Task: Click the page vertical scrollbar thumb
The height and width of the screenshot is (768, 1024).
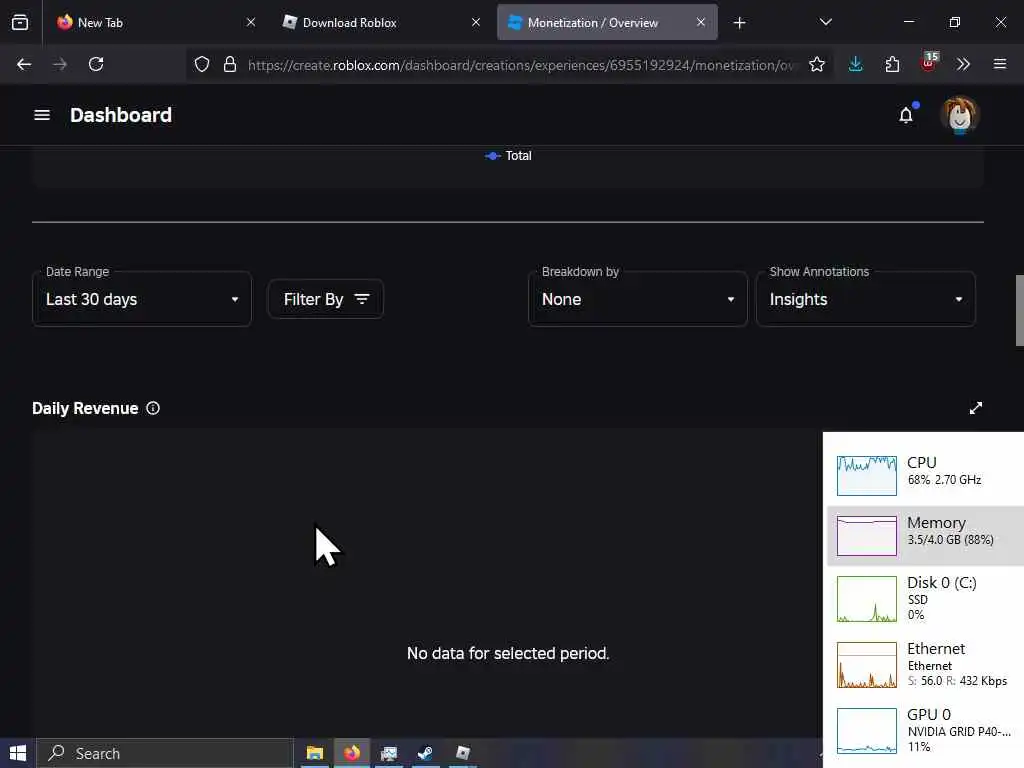Action: point(1019,311)
